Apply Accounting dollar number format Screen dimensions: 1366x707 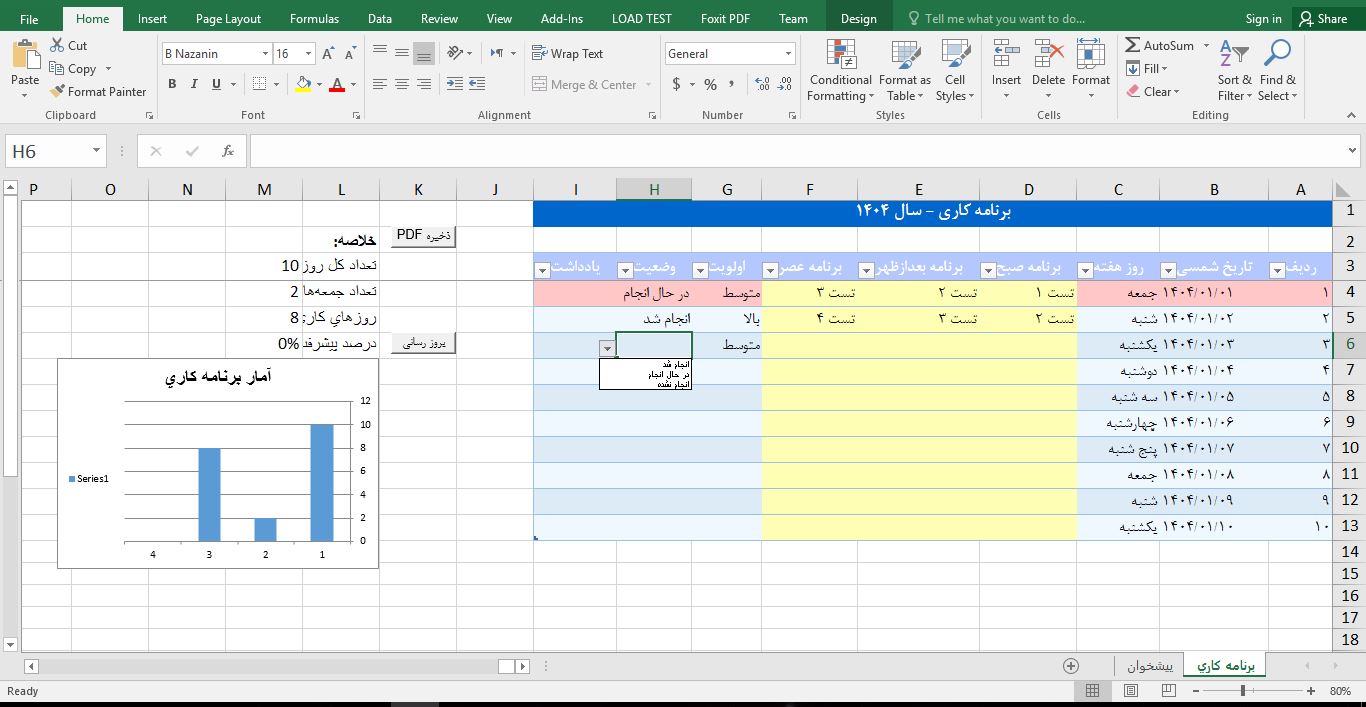coord(677,84)
